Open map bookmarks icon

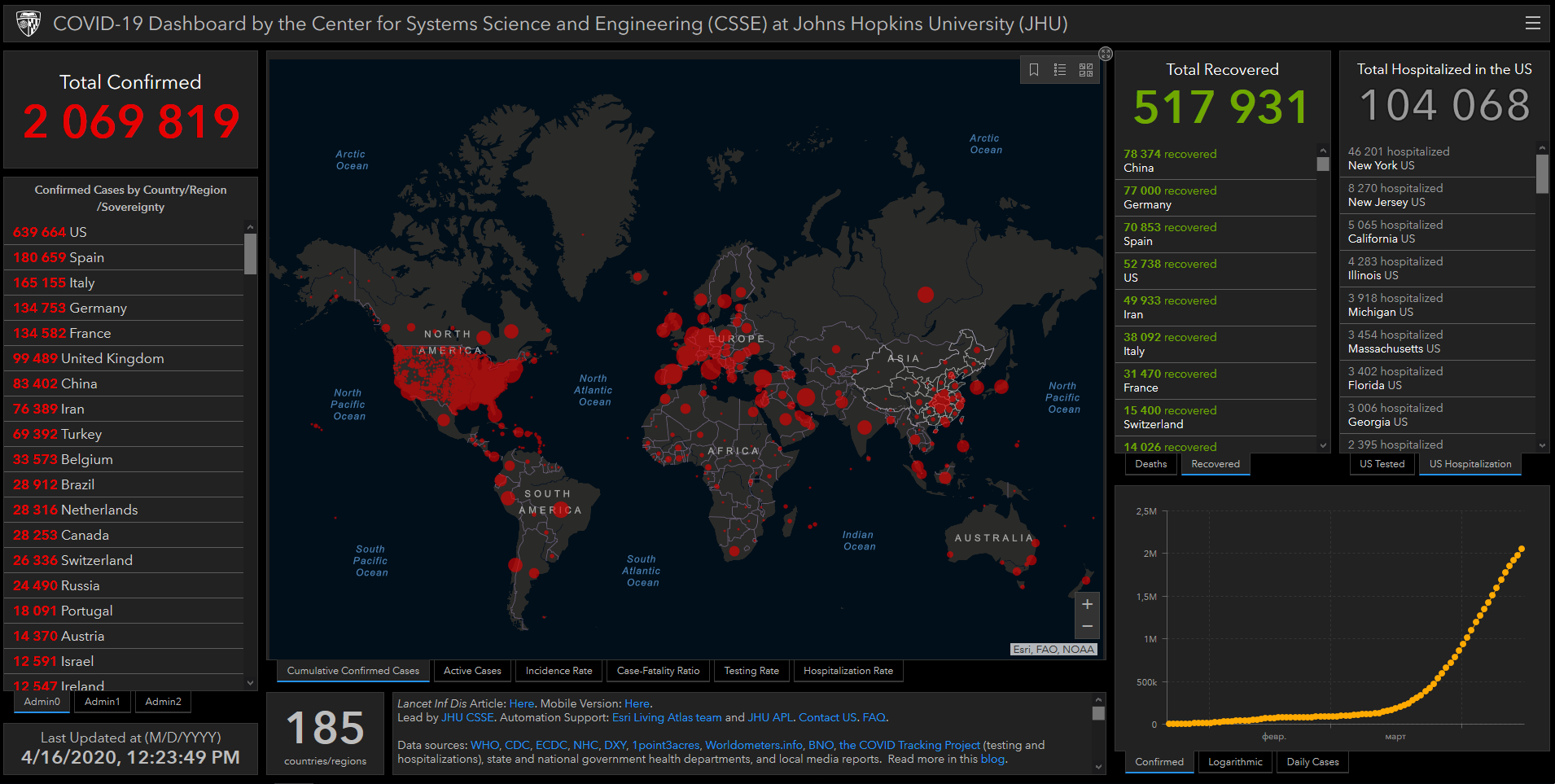[1034, 70]
